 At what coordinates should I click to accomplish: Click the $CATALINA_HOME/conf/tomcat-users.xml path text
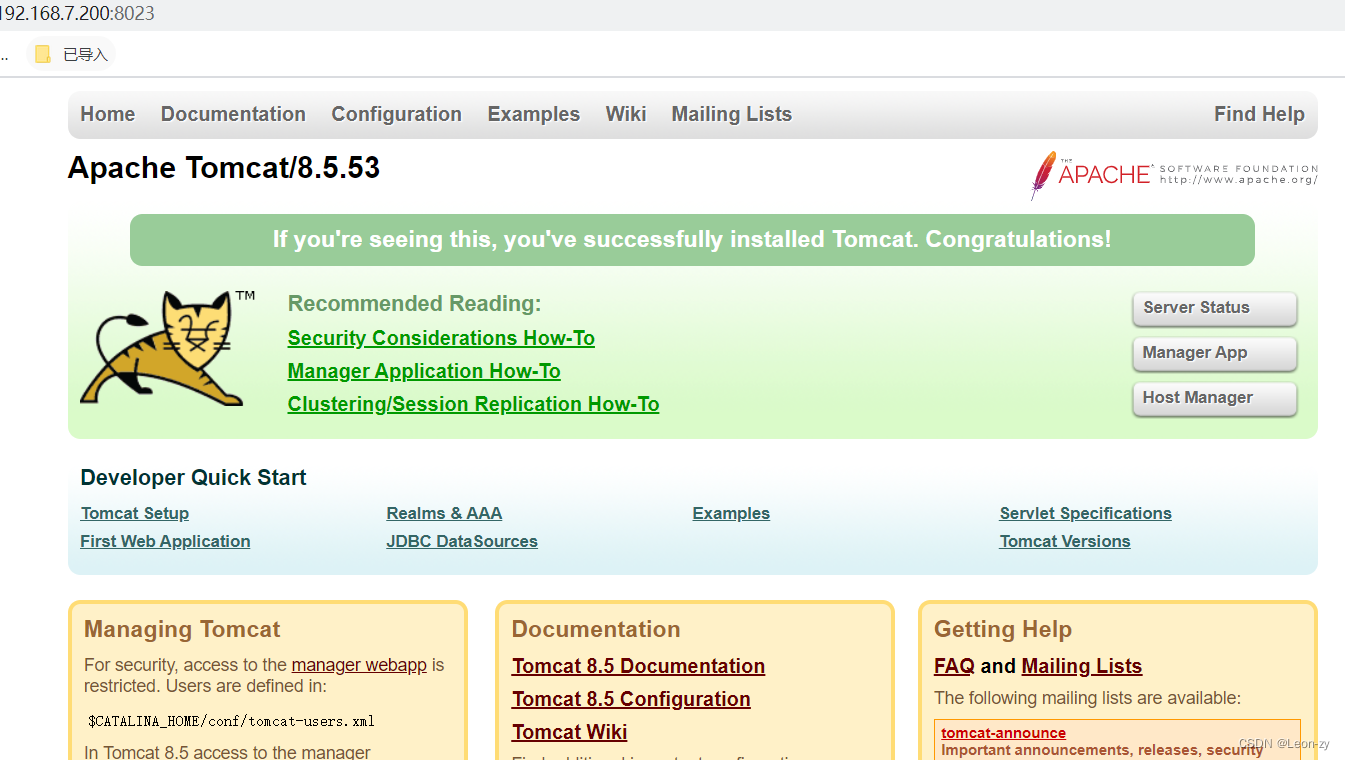point(231,721)
